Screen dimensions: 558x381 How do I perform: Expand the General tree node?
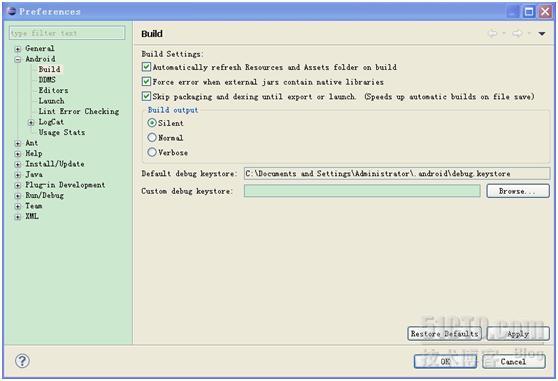click(x=17, y=49)
